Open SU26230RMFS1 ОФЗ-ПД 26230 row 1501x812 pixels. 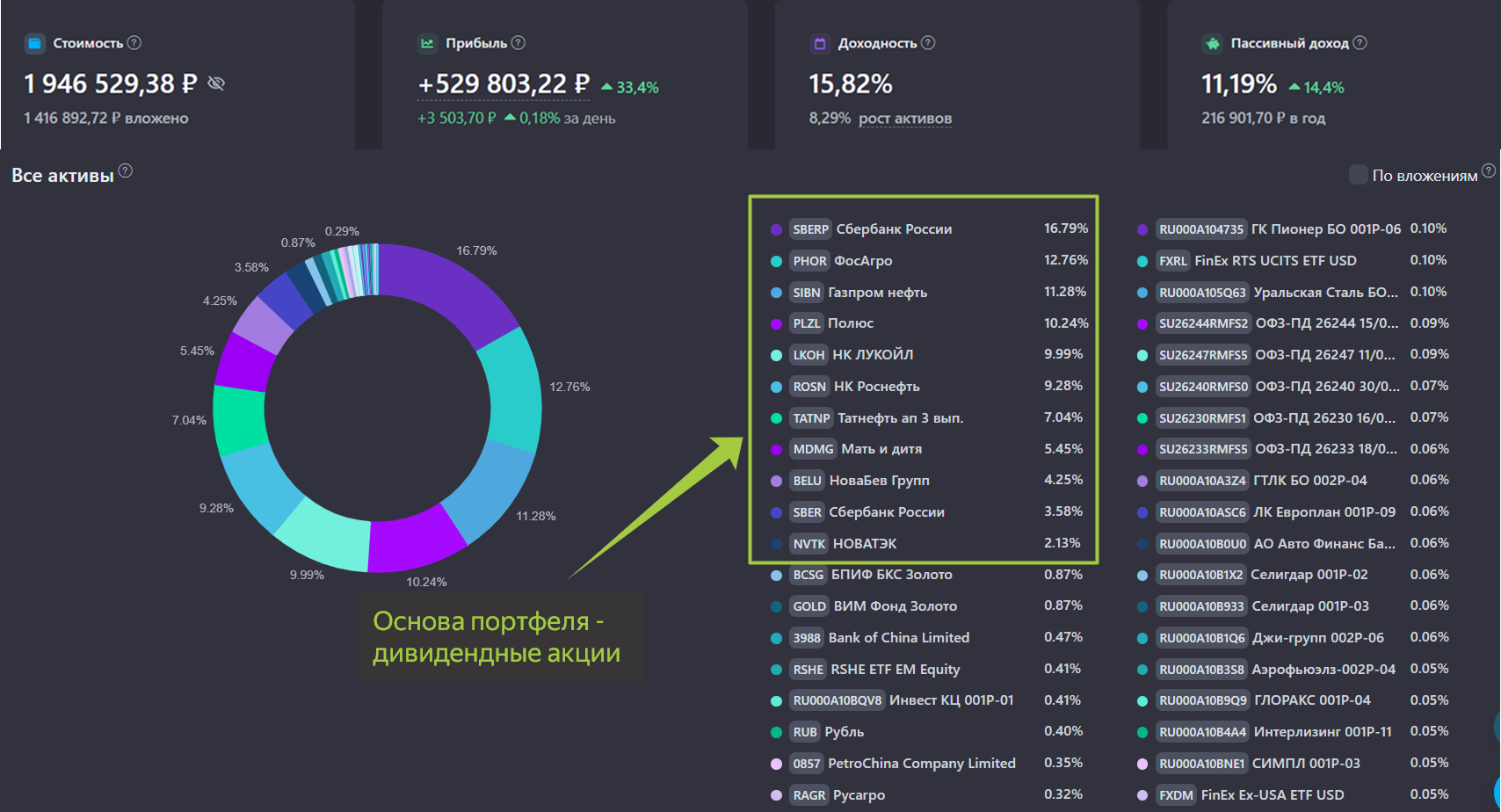1293,418
